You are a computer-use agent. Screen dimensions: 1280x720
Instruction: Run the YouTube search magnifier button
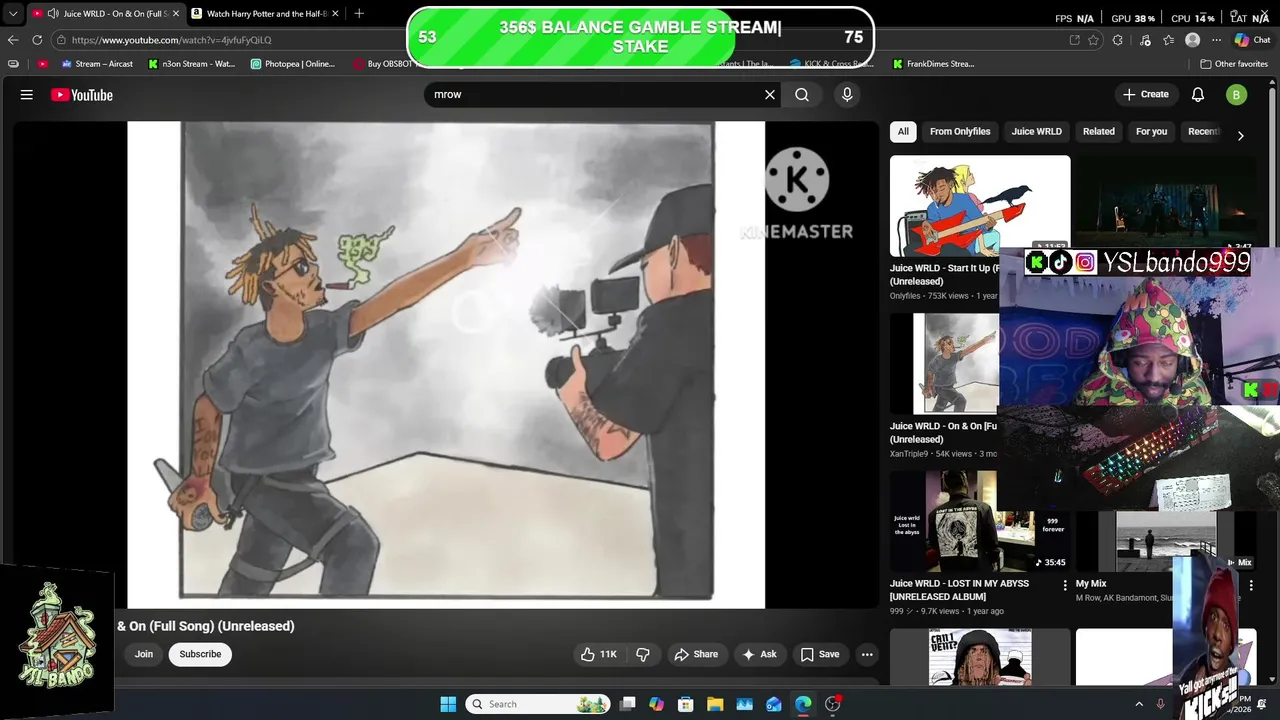pyautogui.click(x=802, y=94)
